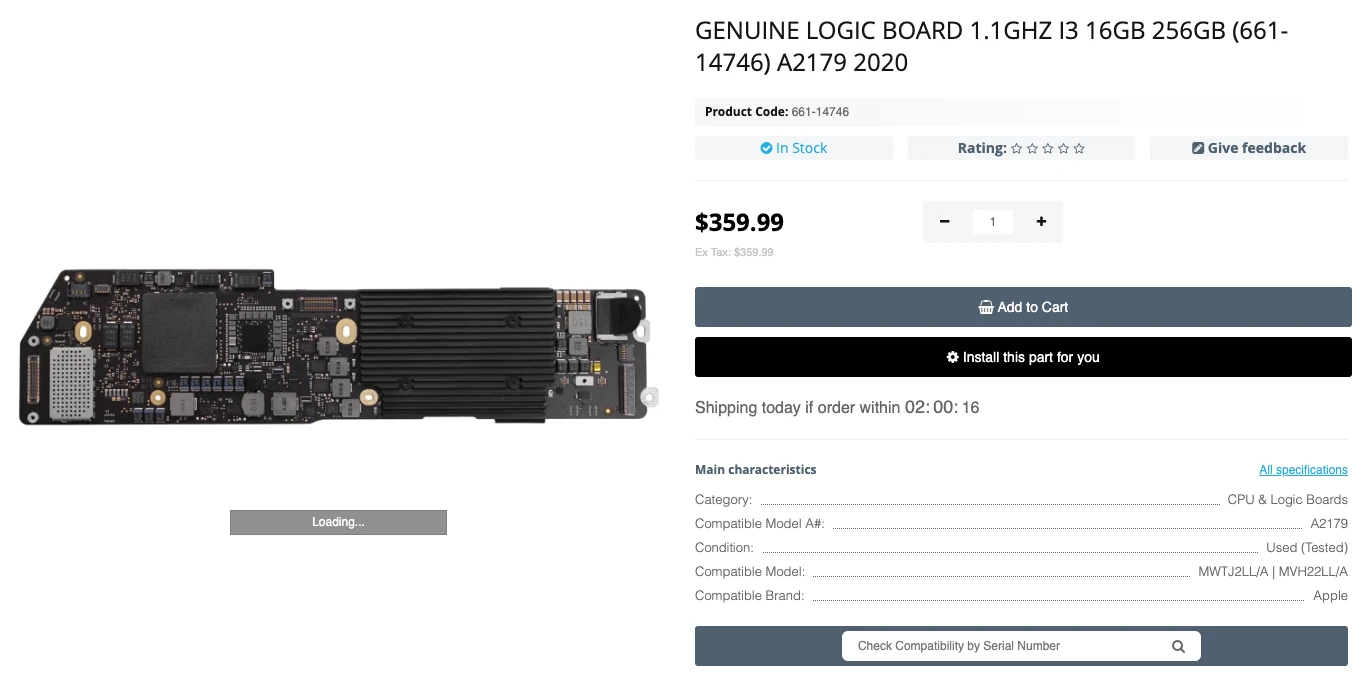Click the pencil icon beside Give feedback

[x=1198, y=149]
